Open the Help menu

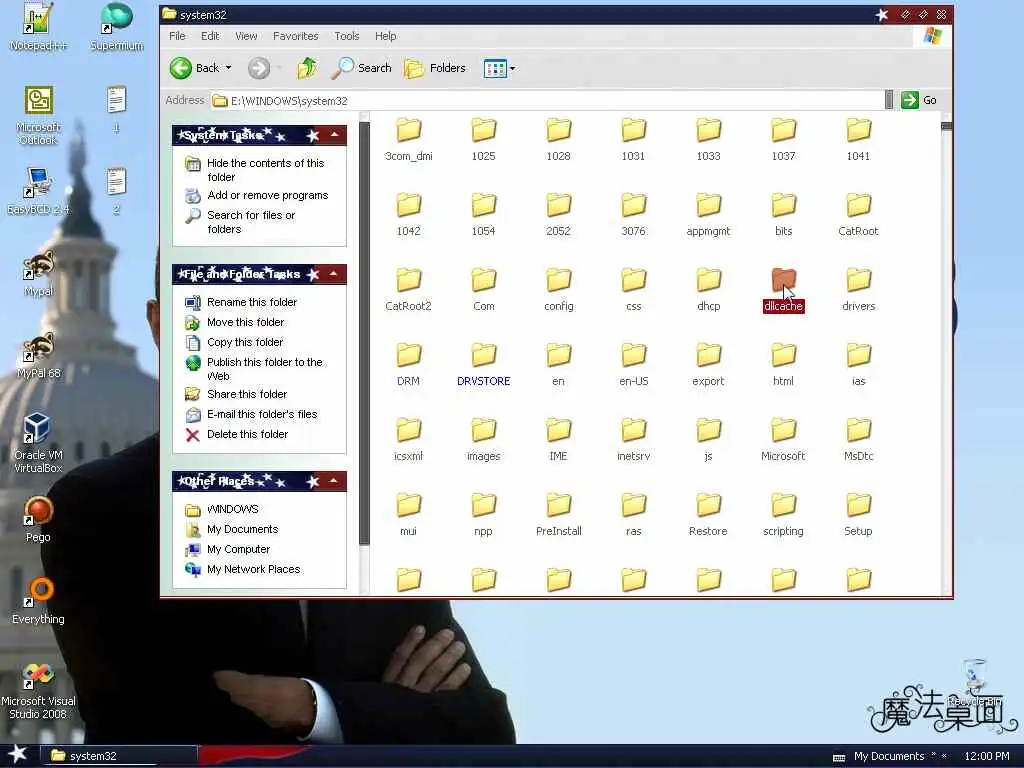tap(385, 36)
